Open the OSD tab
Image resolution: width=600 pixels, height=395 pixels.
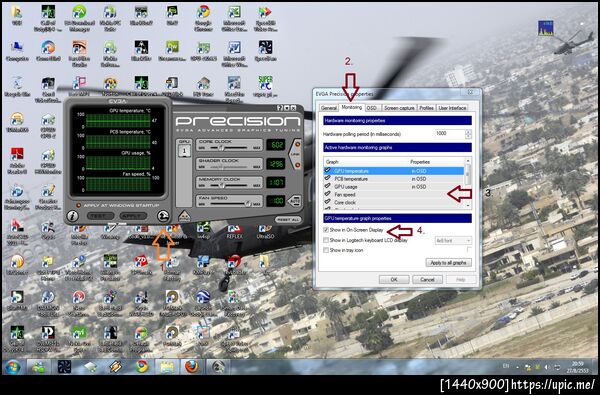(x=372, y=108)
